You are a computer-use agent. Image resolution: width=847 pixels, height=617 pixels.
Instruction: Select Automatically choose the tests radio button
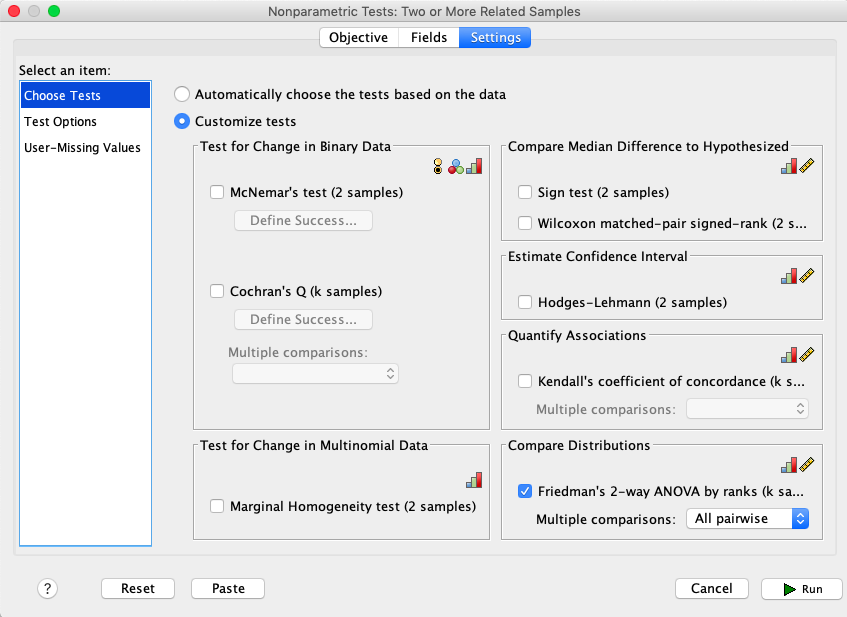(x=182, y=95)
